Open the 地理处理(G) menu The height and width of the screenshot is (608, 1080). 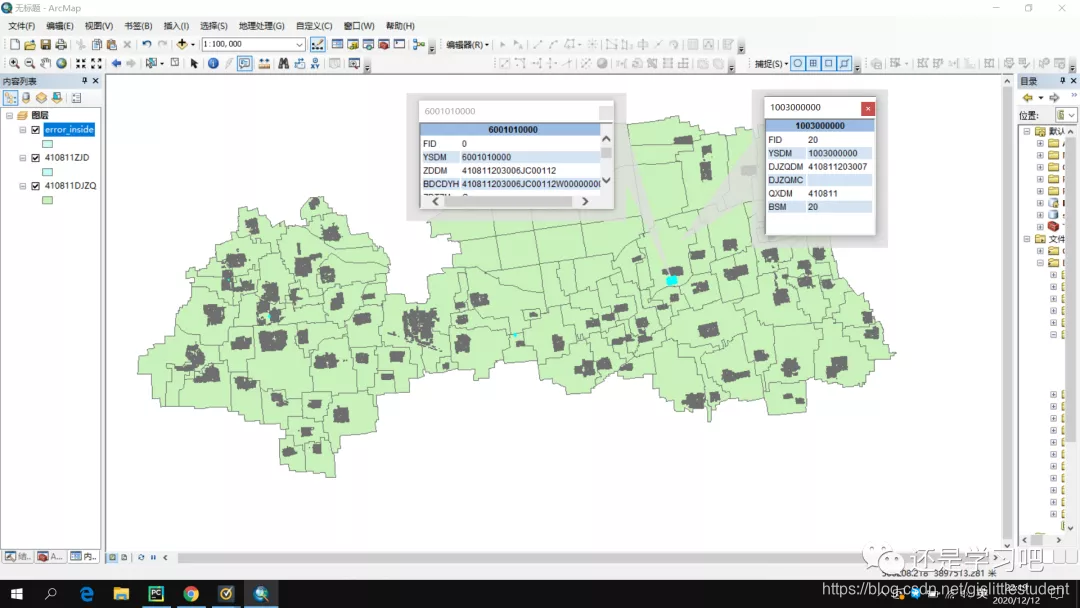(x=261, y=26)
